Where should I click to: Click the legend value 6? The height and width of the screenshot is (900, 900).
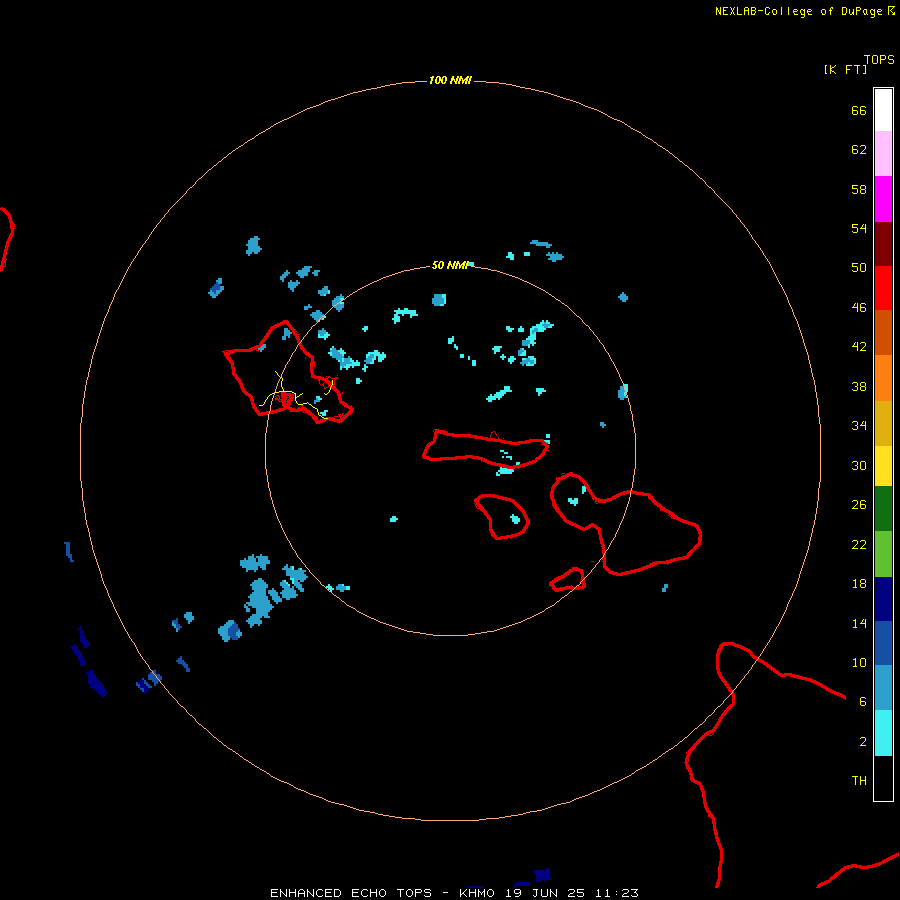tap(863, 702)
